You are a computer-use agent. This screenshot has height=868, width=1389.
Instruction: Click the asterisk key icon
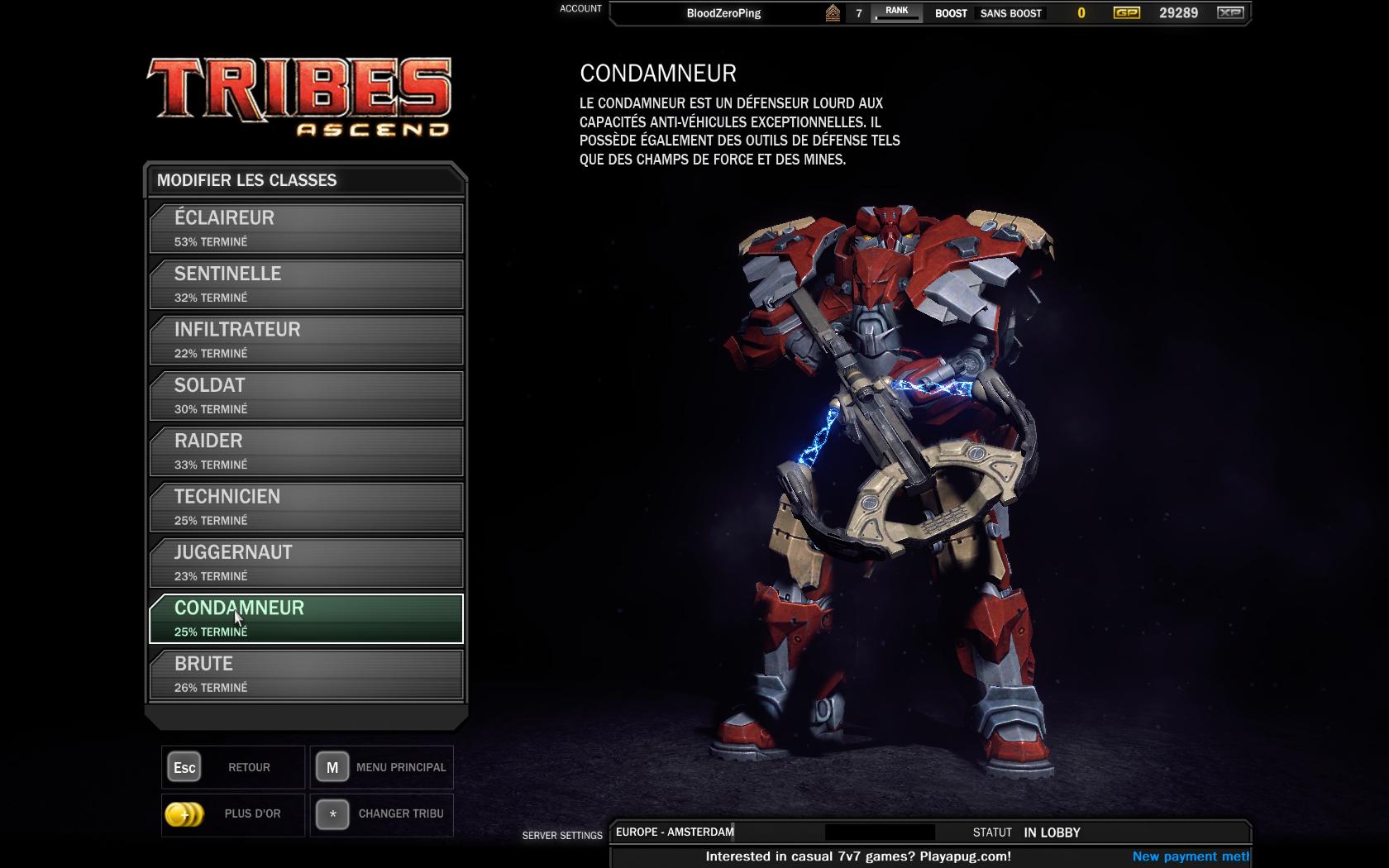(332, 813)
